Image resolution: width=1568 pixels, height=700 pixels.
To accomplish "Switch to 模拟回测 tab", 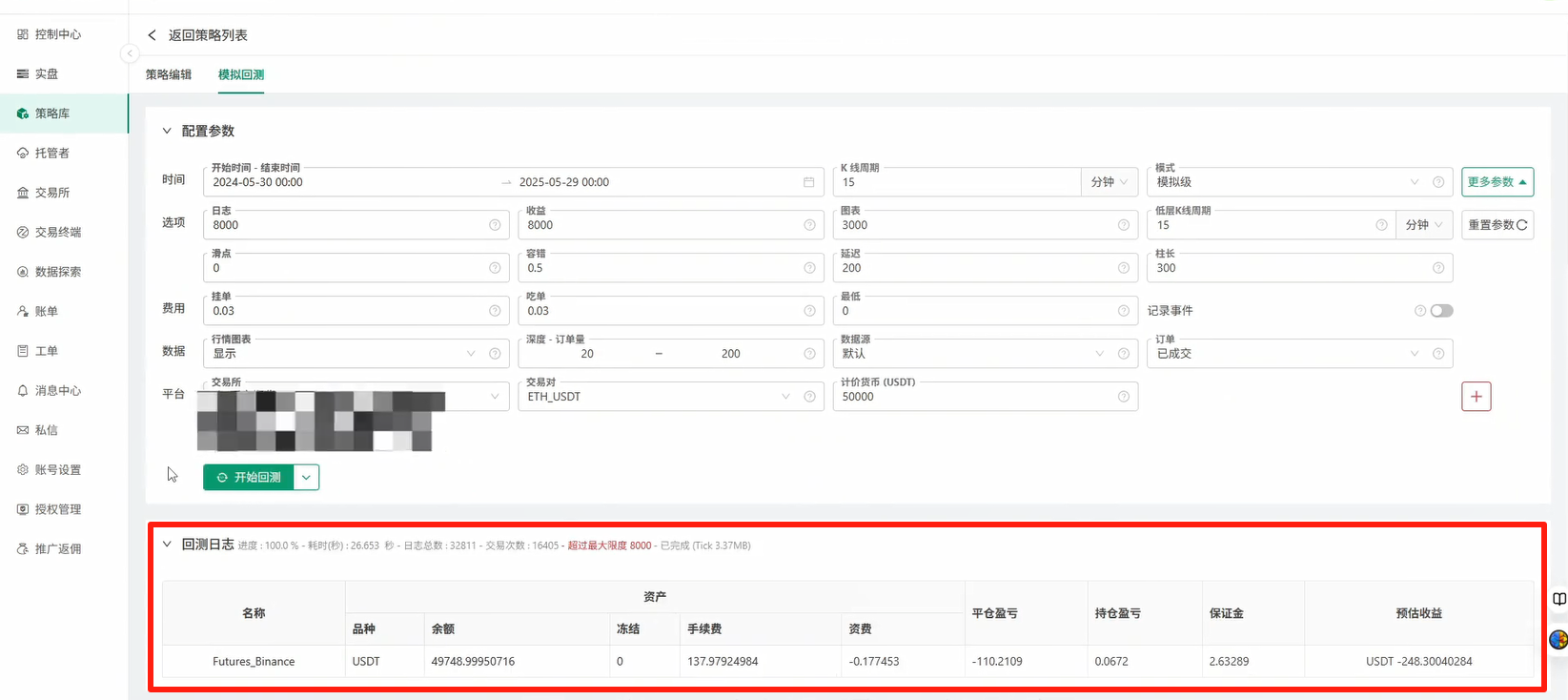I will click(x=241, y=74).
